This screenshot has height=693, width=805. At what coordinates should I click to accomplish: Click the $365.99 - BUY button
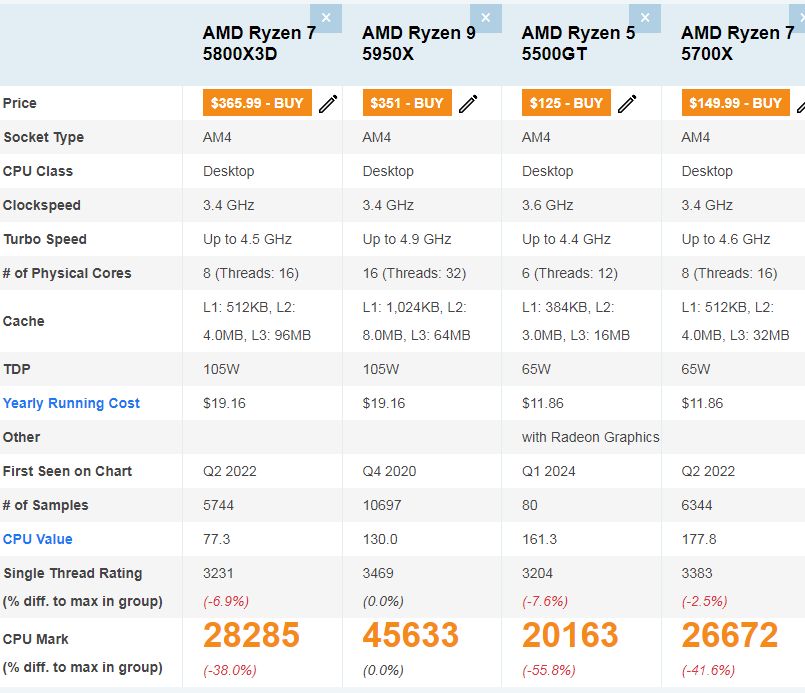(x=257, y=103)
